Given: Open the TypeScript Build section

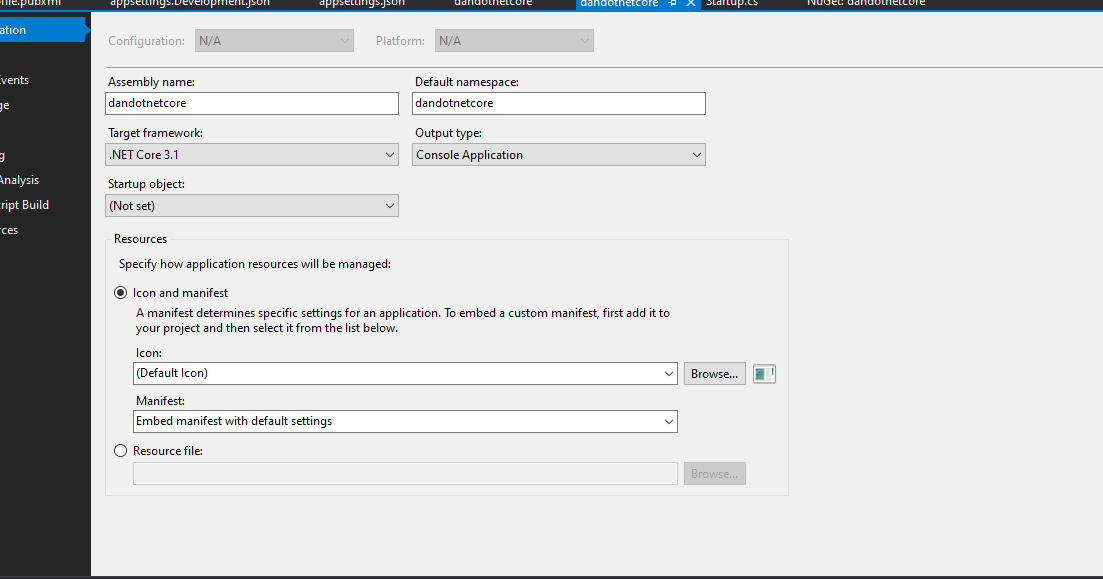Looking at the screenshot, I should click(22, 205).
